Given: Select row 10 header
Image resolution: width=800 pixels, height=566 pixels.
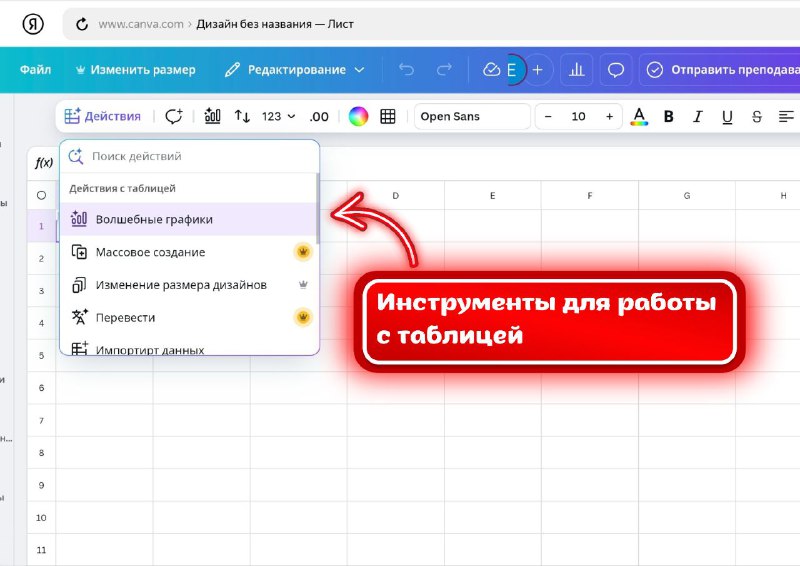Looking at the screenshot, I should click(41, 518).
